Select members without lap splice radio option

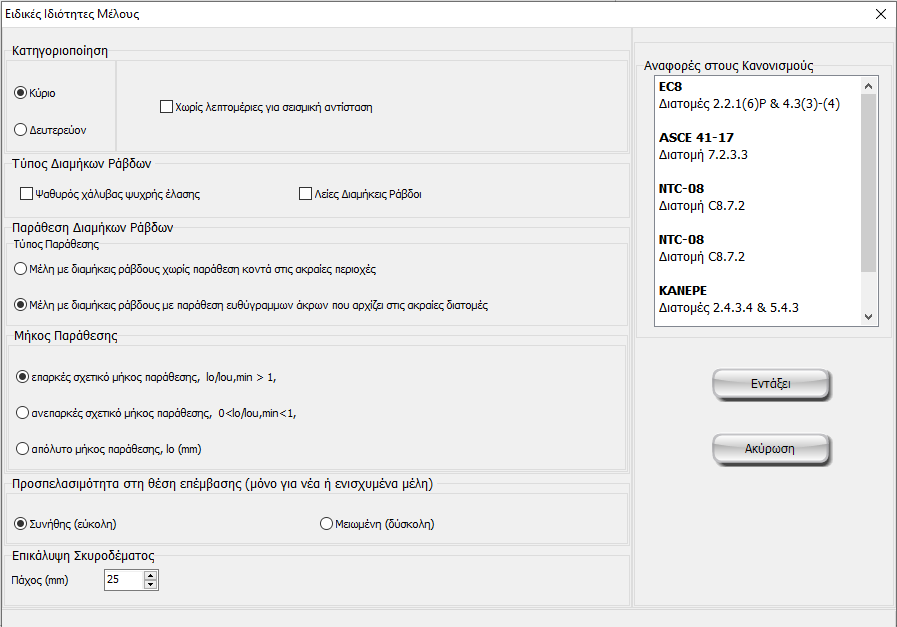point(20,269)
